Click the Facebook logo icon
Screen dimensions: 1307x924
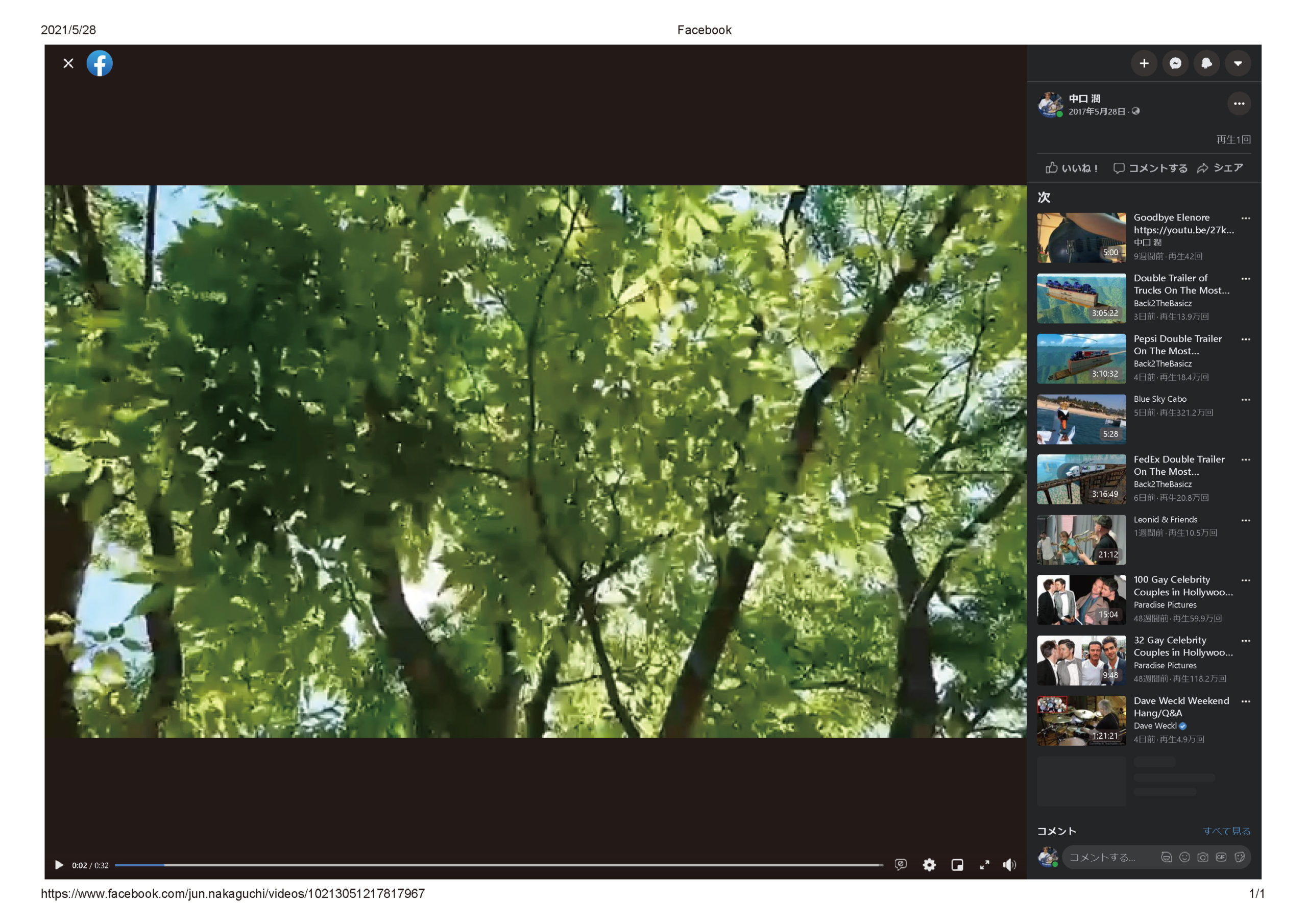pyautogui.click(x=100, y=63)
